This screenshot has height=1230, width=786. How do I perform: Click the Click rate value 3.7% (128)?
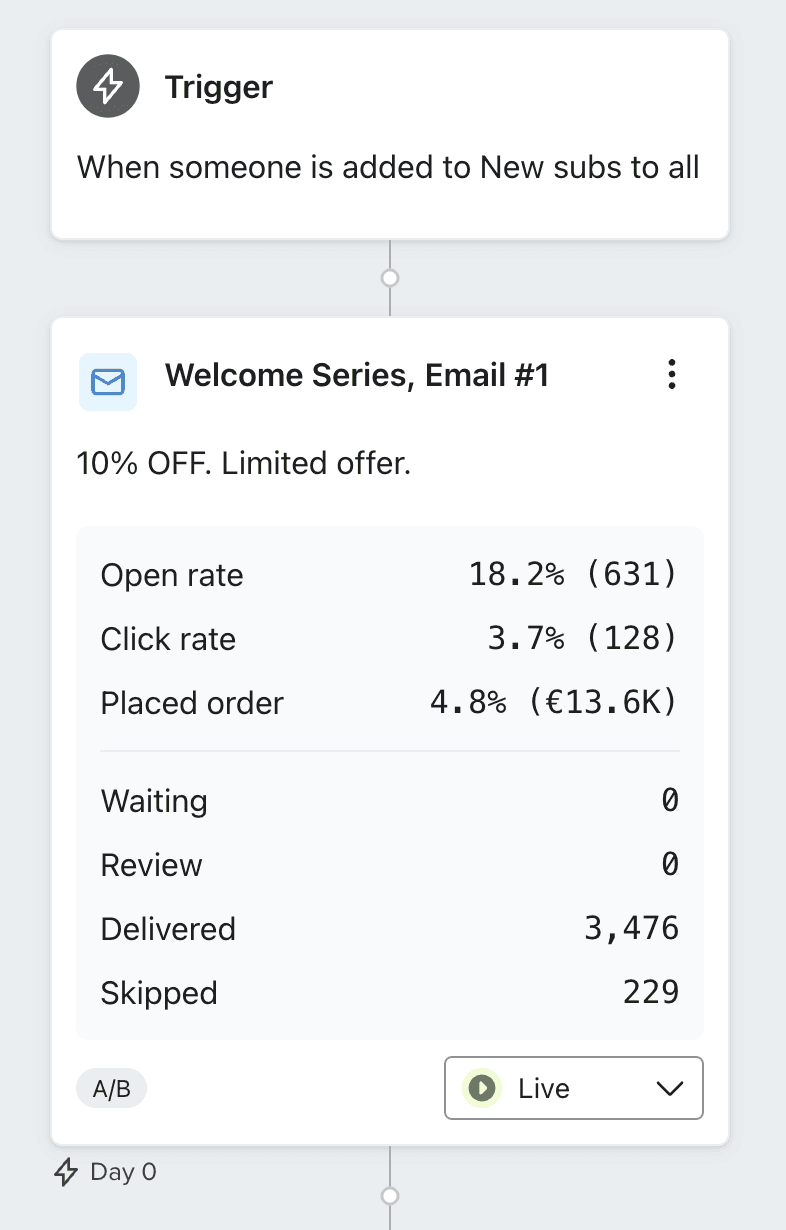[x=582, y=639]
